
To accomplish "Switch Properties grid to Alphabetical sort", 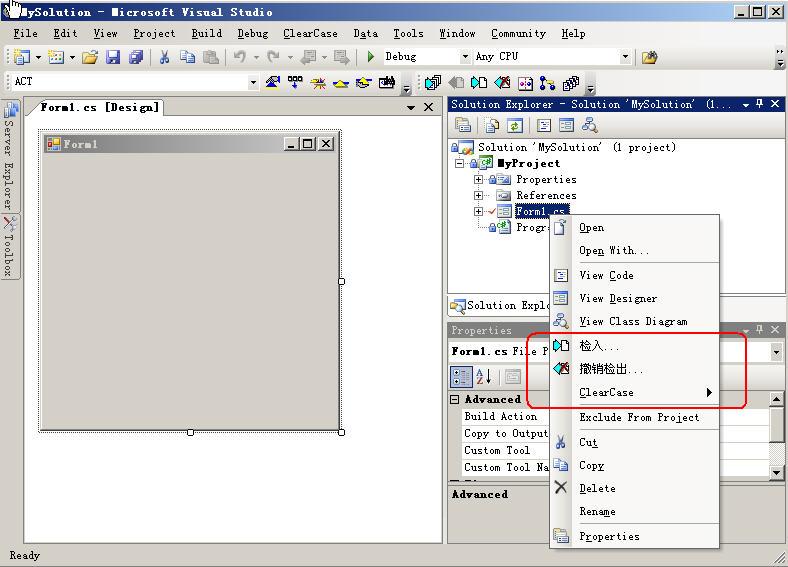I will click(x=483, y=376).
